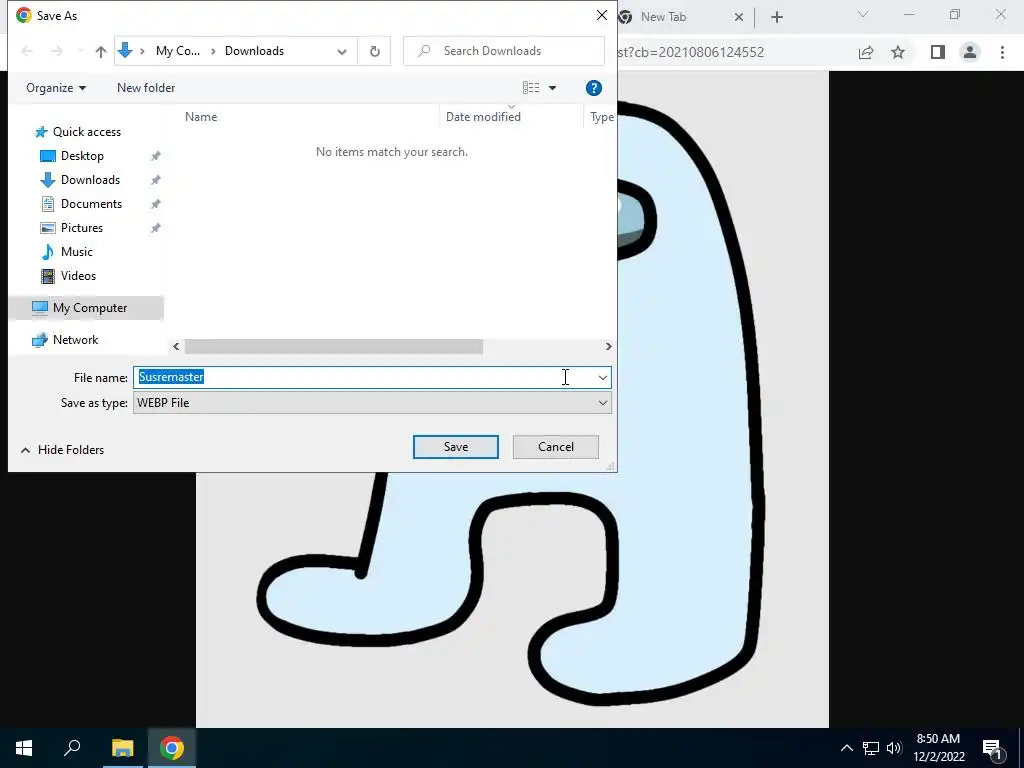Open the Chrome profile avatar
The image size is (1024, 768).
[970, 52]
